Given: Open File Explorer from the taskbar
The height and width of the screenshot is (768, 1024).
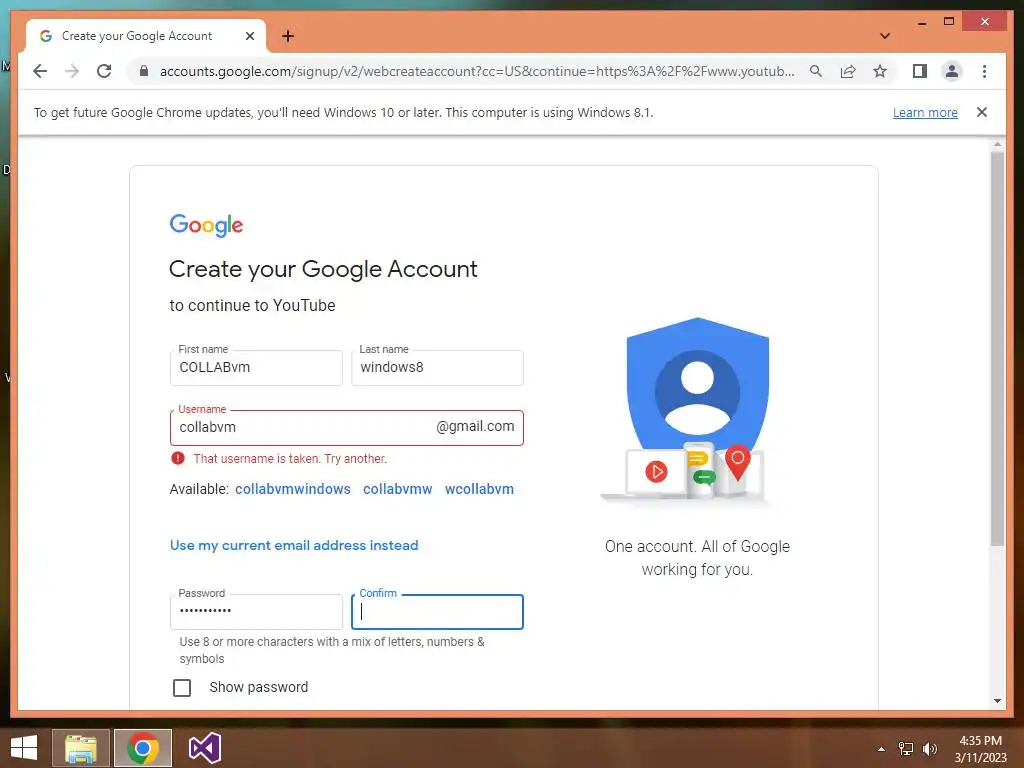Looking at the screenshot, I should [81, 748].
